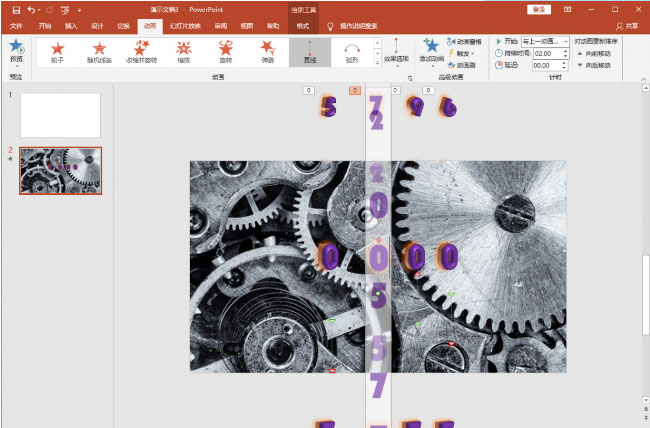Image resolution: width=650 pixels, height=428 pixels.
Task: Apply the 旋转 (Swivel) animation effect
Action: point(226,52)
